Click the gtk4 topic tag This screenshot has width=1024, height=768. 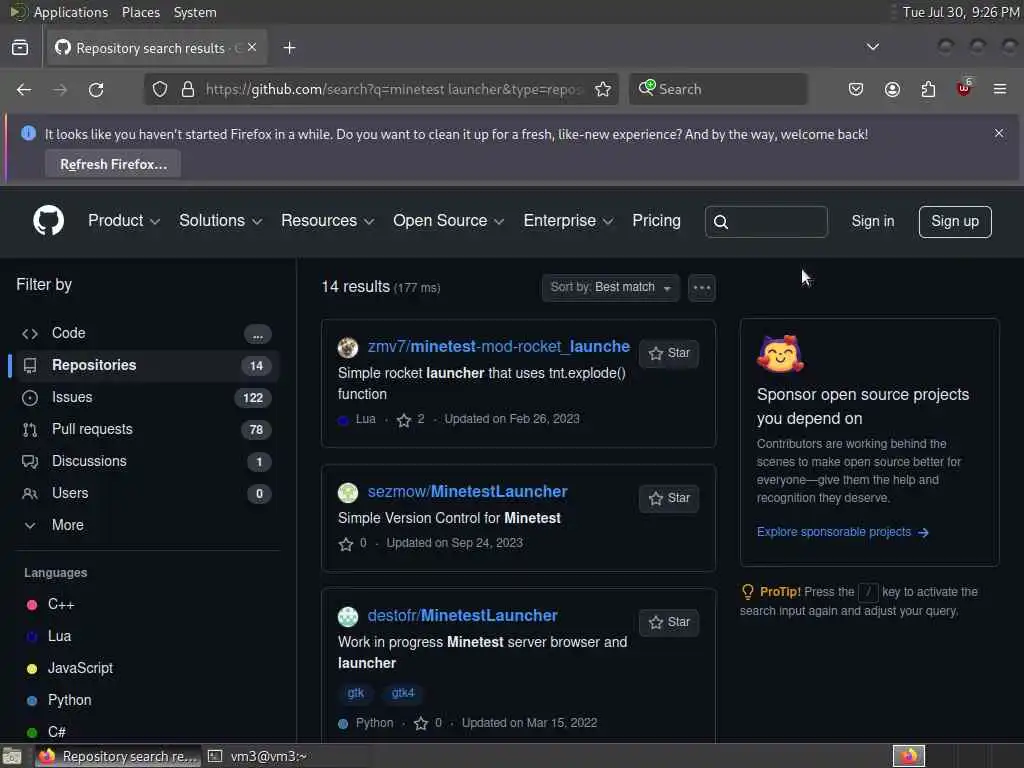(x=402, y=693)
